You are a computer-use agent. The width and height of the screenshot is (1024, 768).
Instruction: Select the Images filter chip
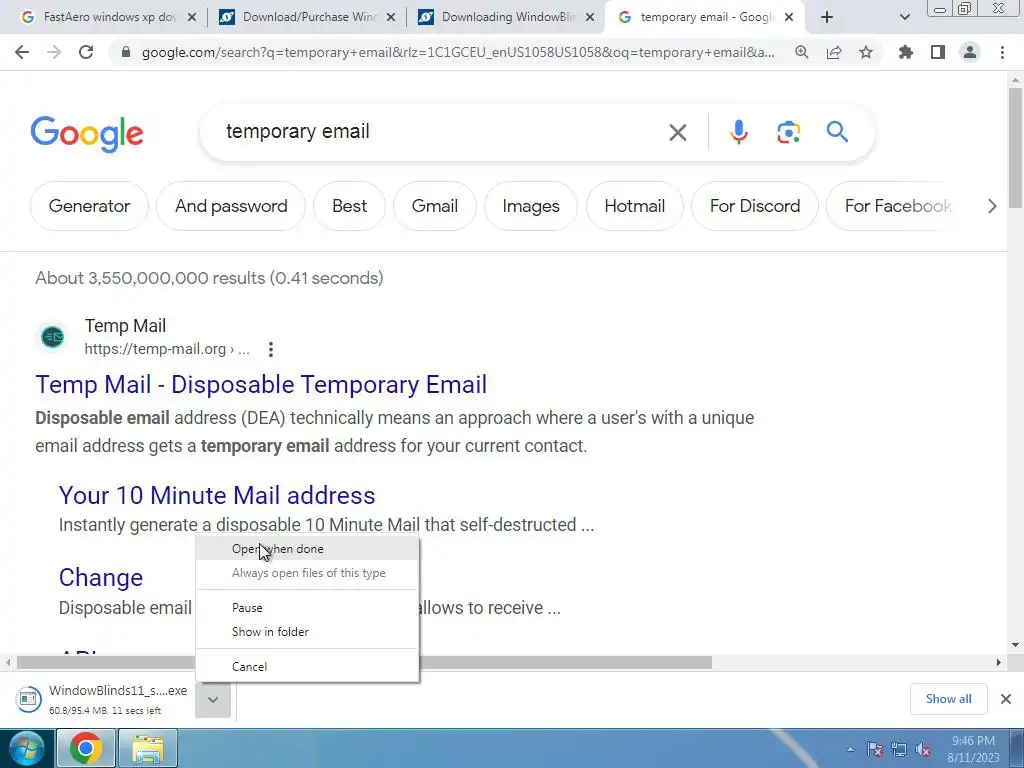(x=531, y=206)
